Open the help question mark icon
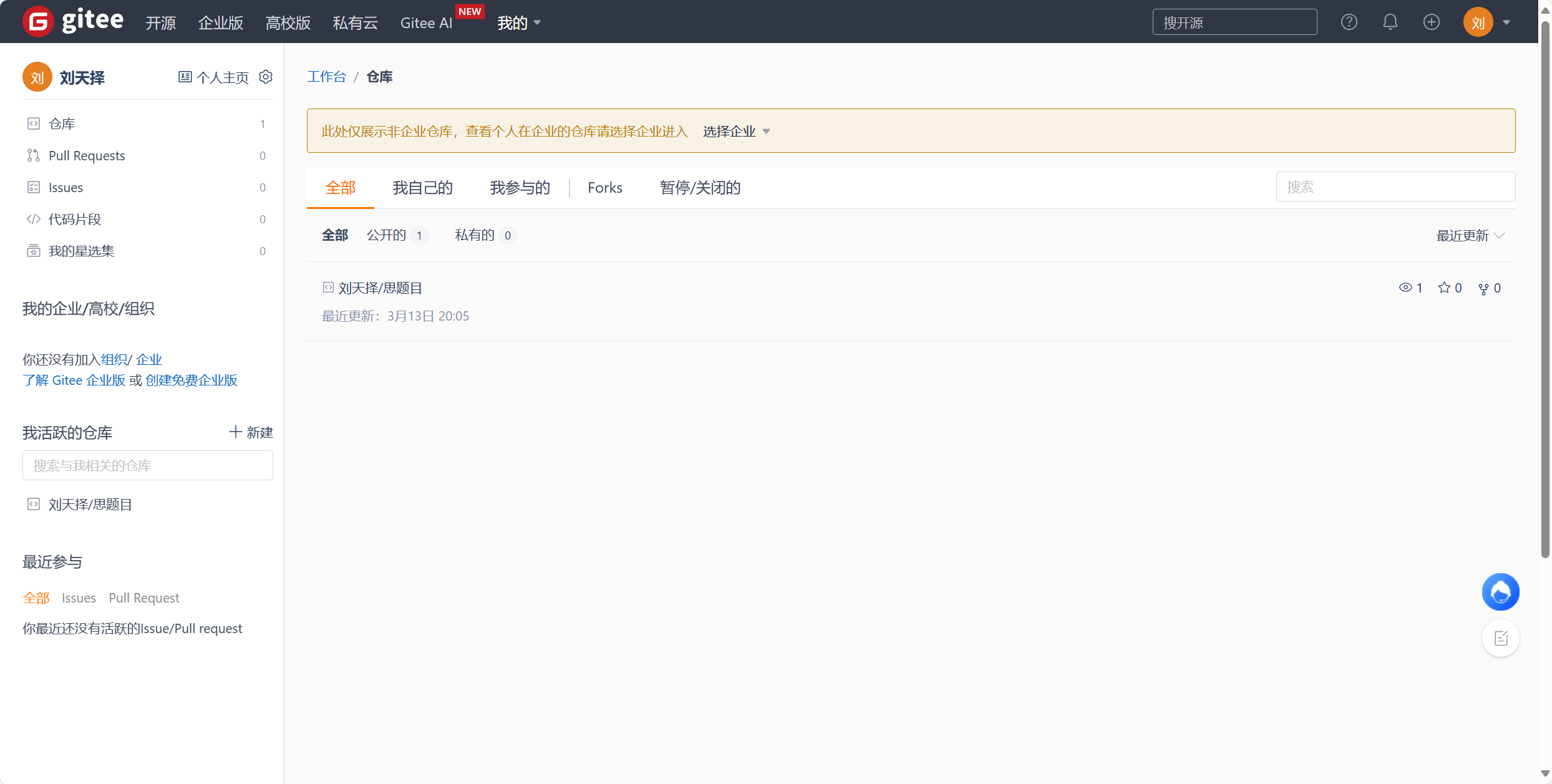Viewport: 1552px width, 784px height. pyautogui.click(x=1349, y=22)
